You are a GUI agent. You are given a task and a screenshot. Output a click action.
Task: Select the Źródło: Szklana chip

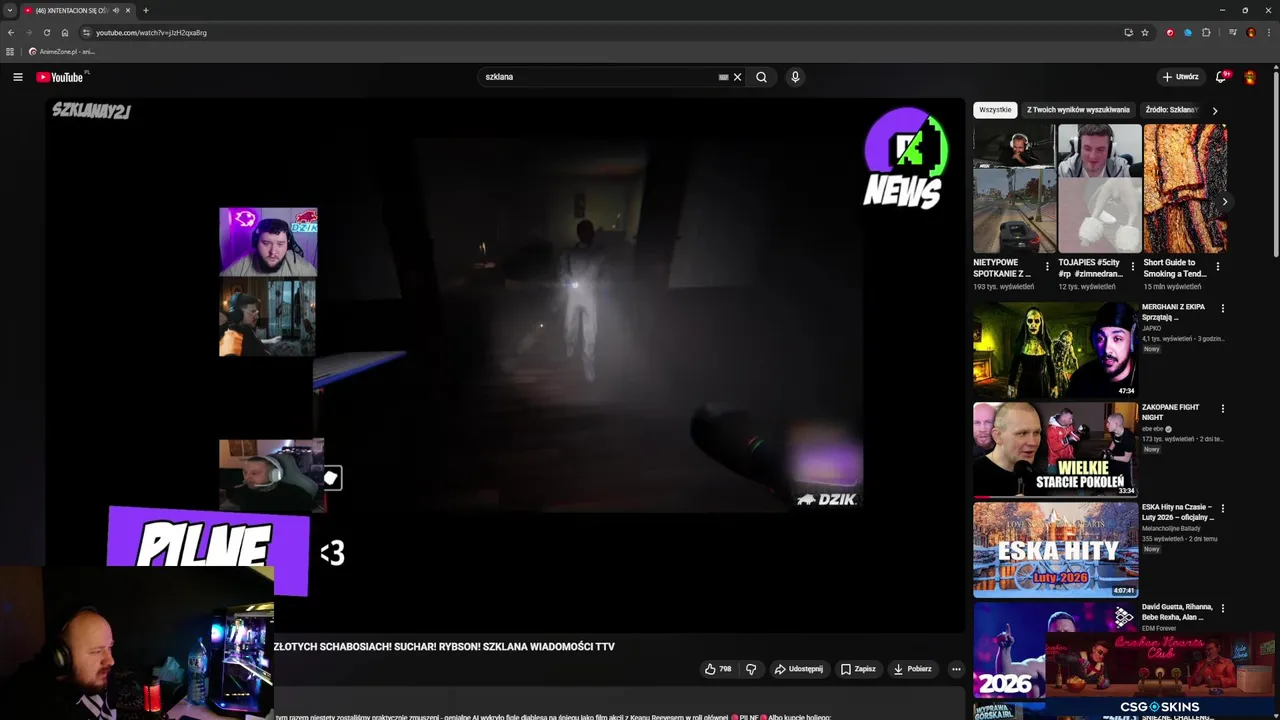click(x=1171, y=110)
